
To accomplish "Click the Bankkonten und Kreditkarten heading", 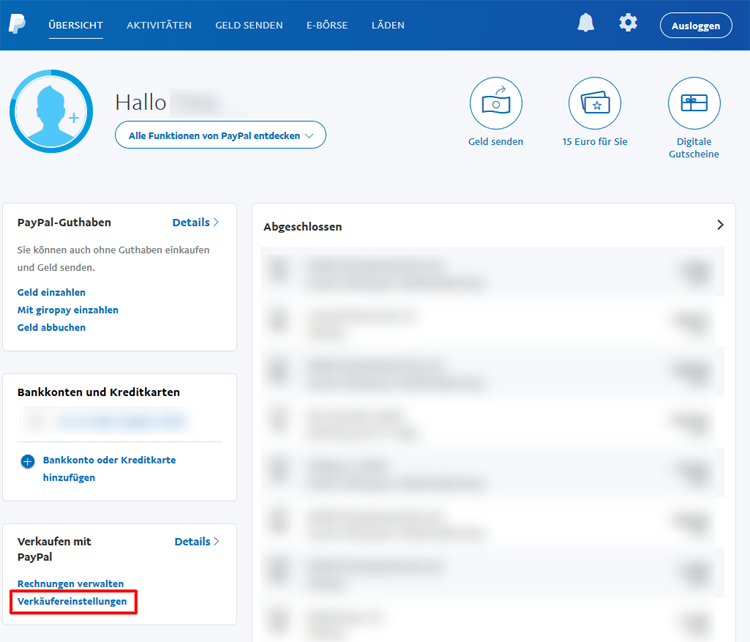I will coord(99,392).
